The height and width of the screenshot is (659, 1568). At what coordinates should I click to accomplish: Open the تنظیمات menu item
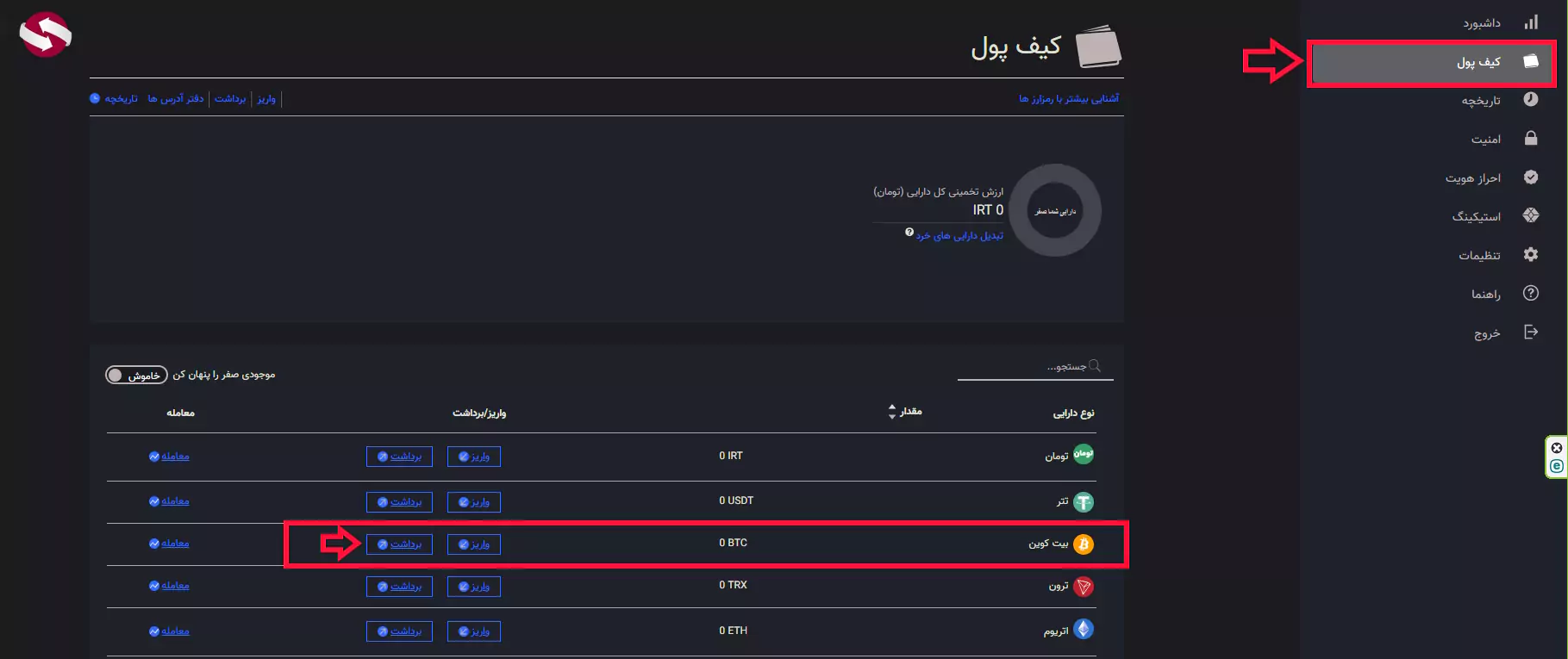pos(1479,256)
